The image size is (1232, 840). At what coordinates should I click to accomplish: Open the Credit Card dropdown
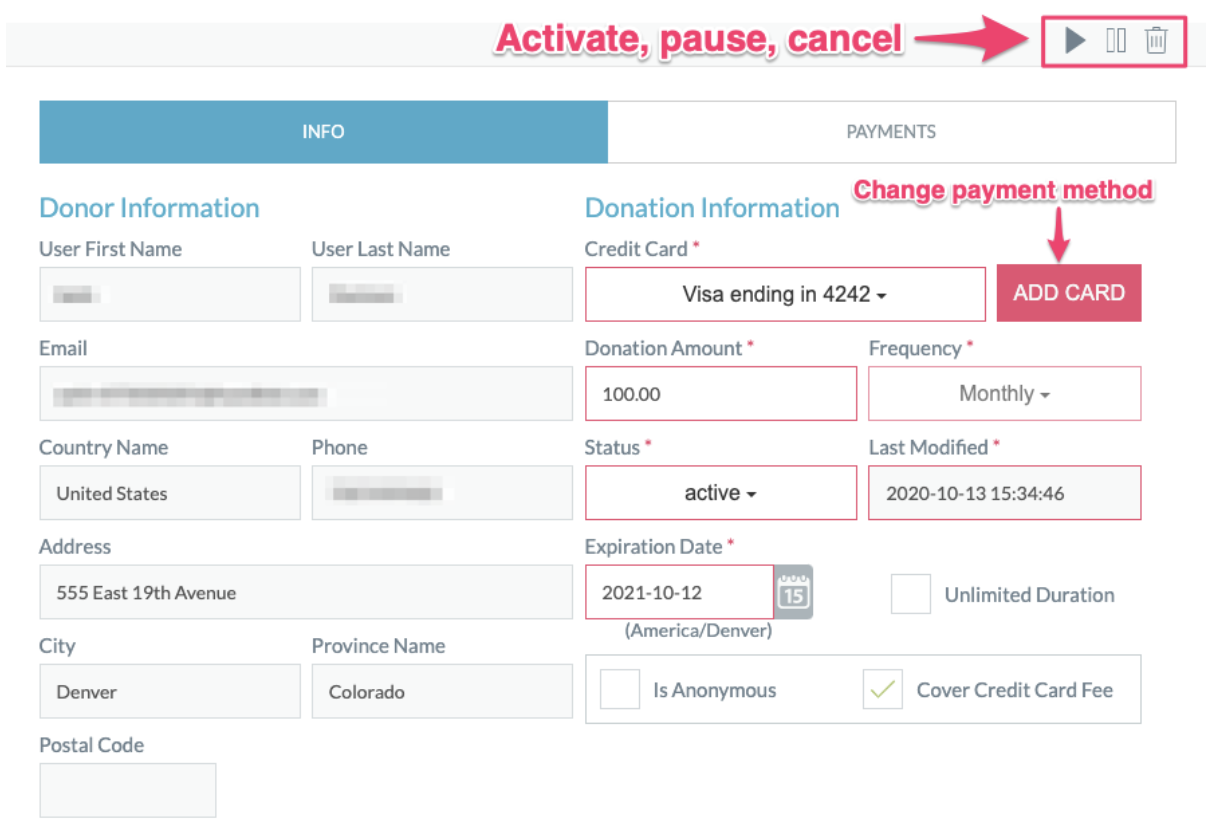785,294
